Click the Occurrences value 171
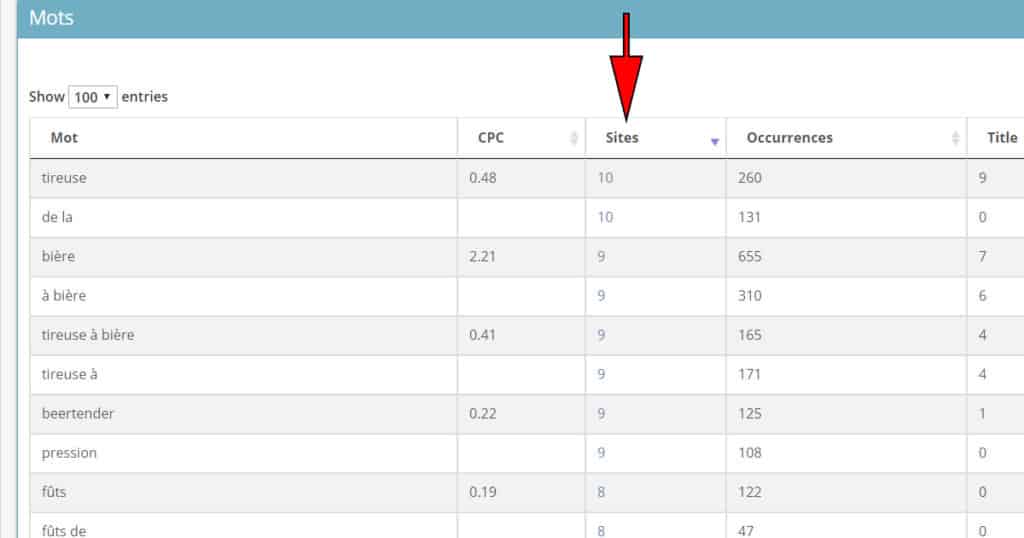The height and width of the screenshot is (538, 1024). point(749,374)
